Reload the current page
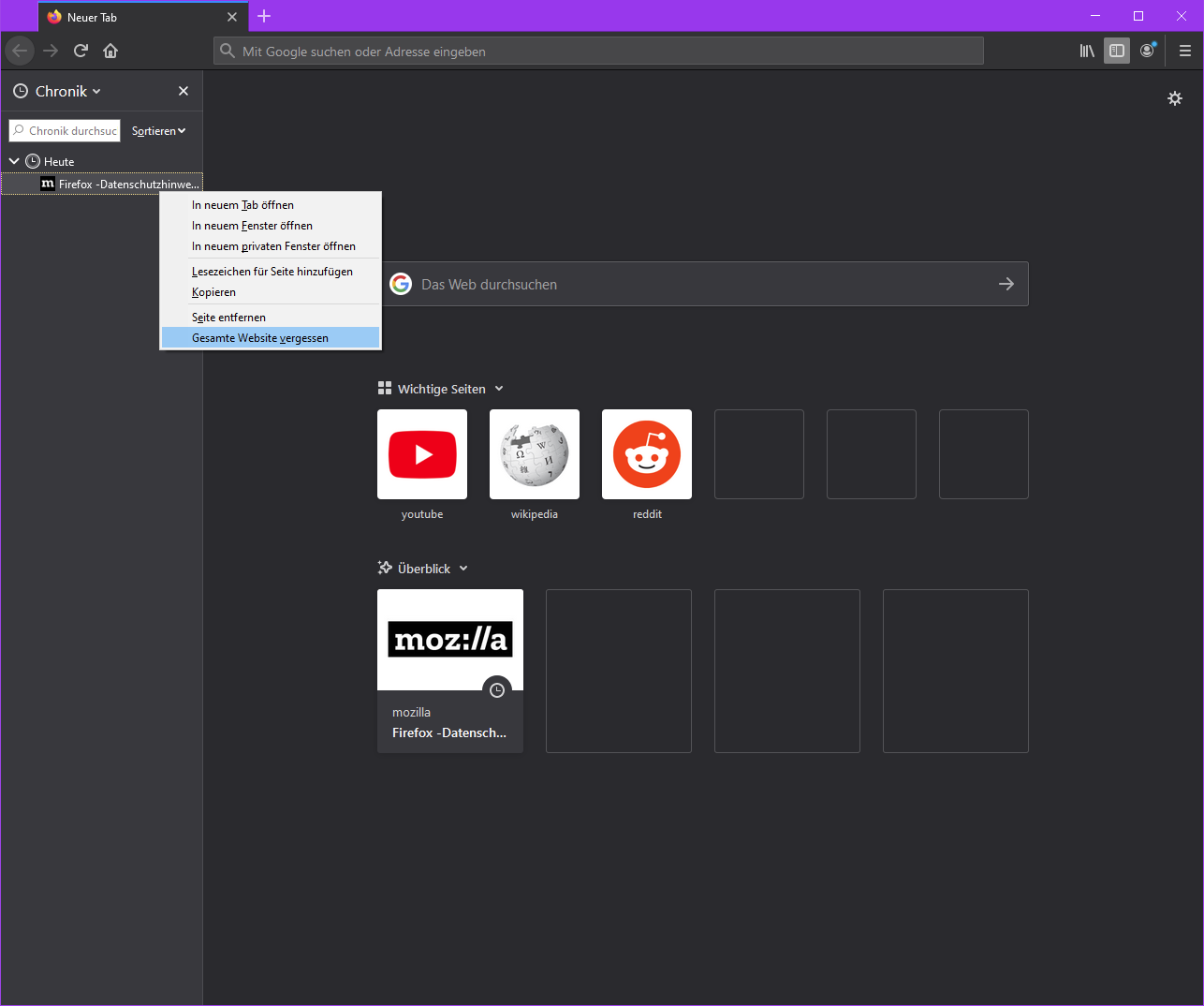This screenshot has height=1006, width=1204. (81, 51)
